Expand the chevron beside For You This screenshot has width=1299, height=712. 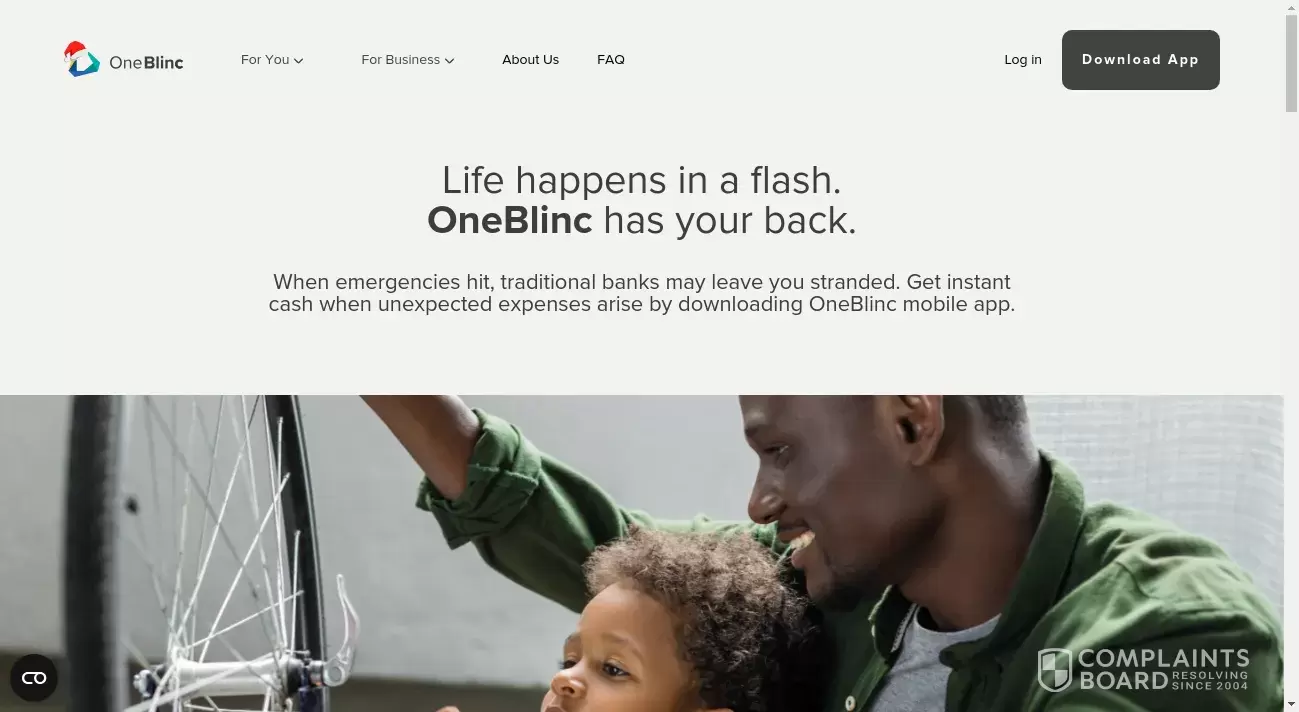[x=298, y=61]
